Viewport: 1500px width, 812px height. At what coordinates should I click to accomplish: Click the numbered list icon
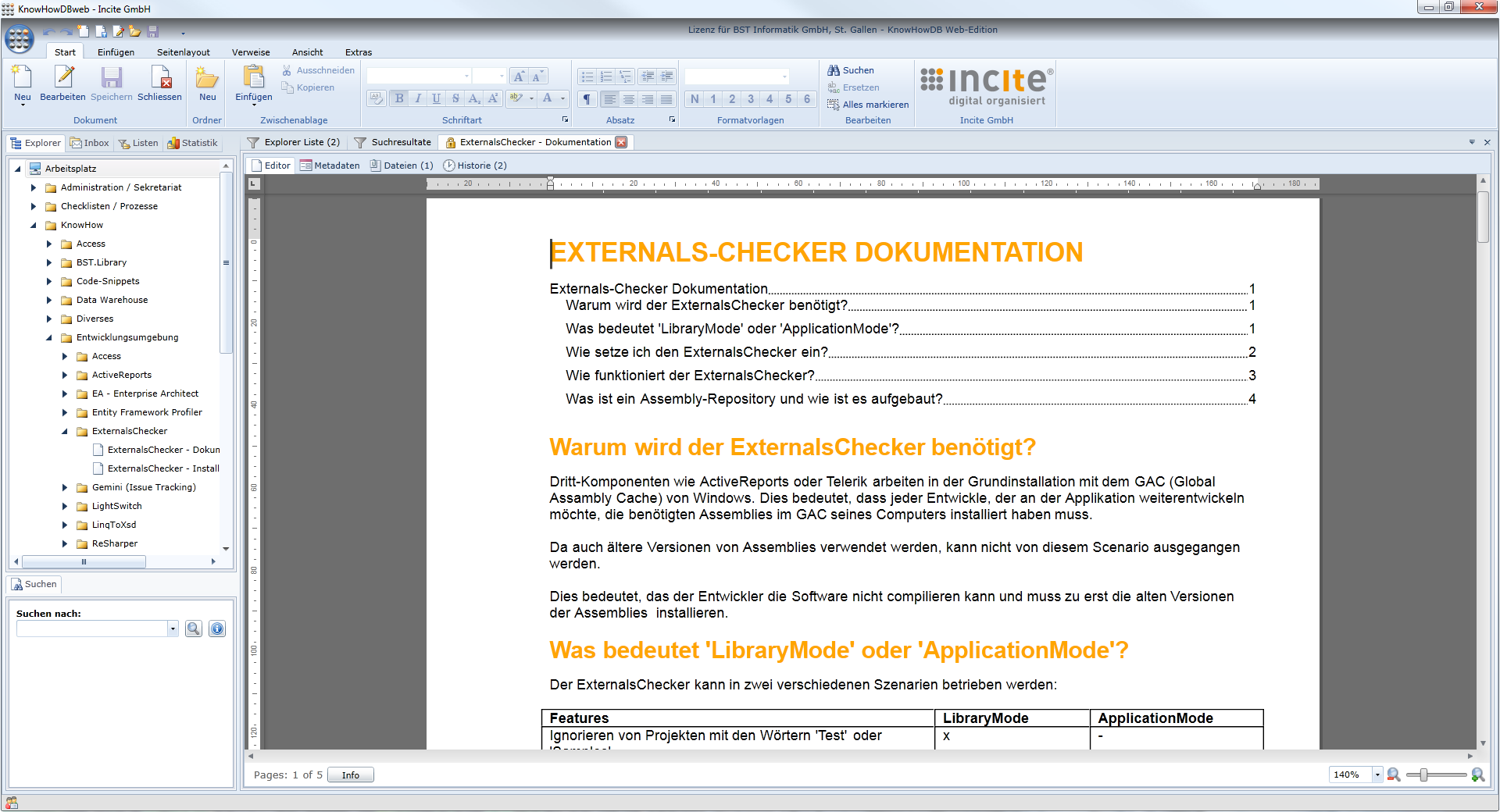[606, 77]
